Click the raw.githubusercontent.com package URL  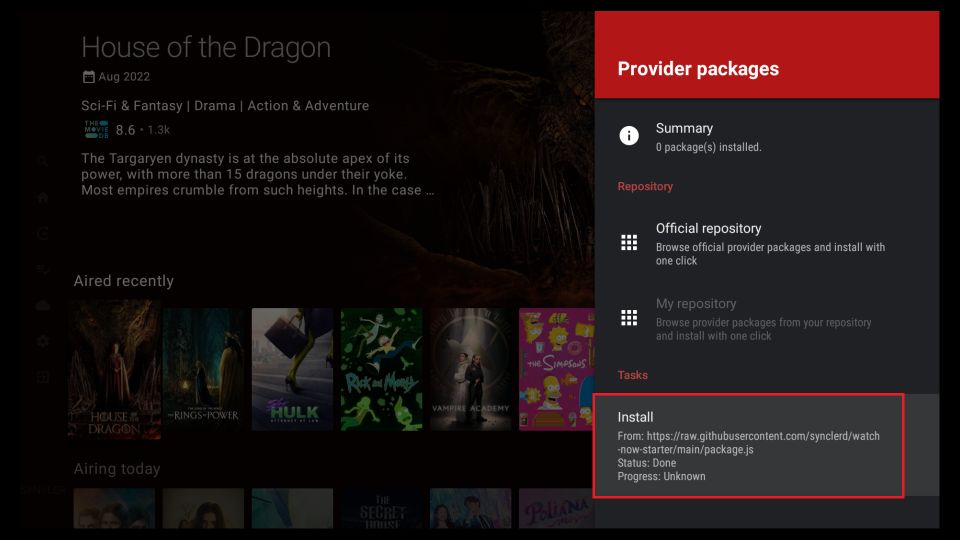[748, 443]
